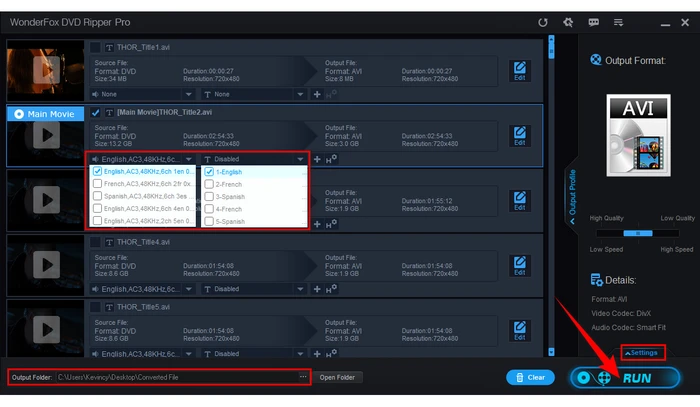Tick English AC3 2ch 5en audio track

click(x=97, y=220)
